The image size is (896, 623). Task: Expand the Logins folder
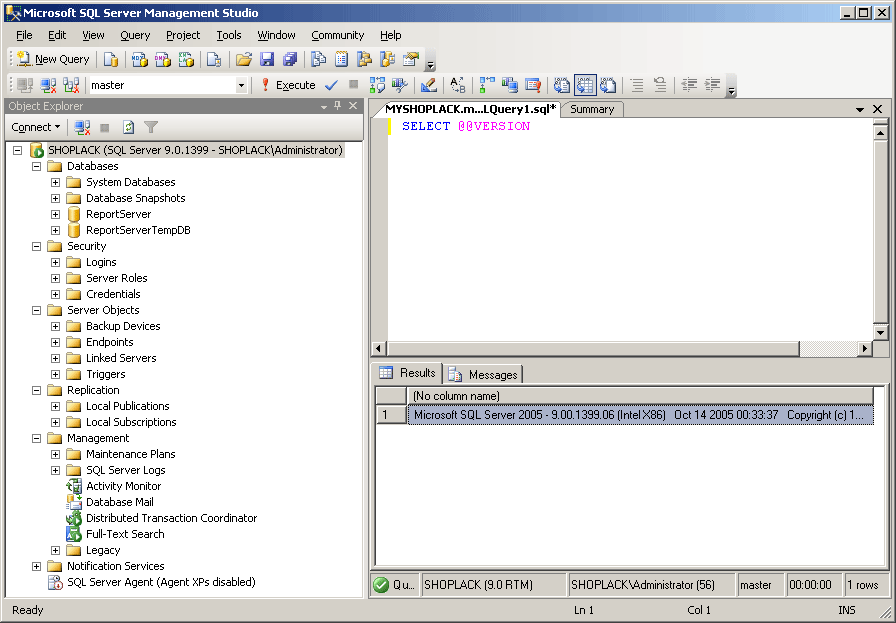[x=55, y=262]
